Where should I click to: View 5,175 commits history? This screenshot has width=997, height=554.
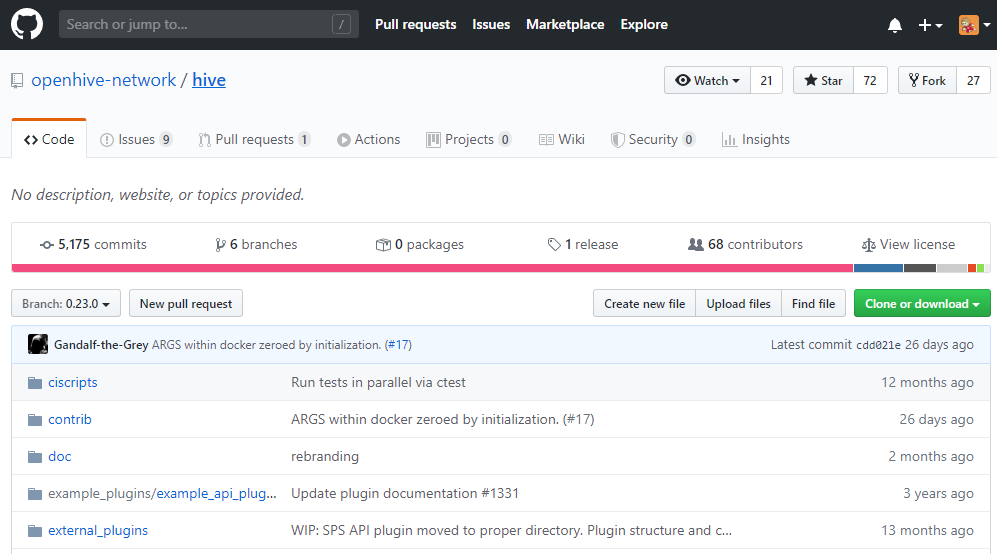click(93, 244)
